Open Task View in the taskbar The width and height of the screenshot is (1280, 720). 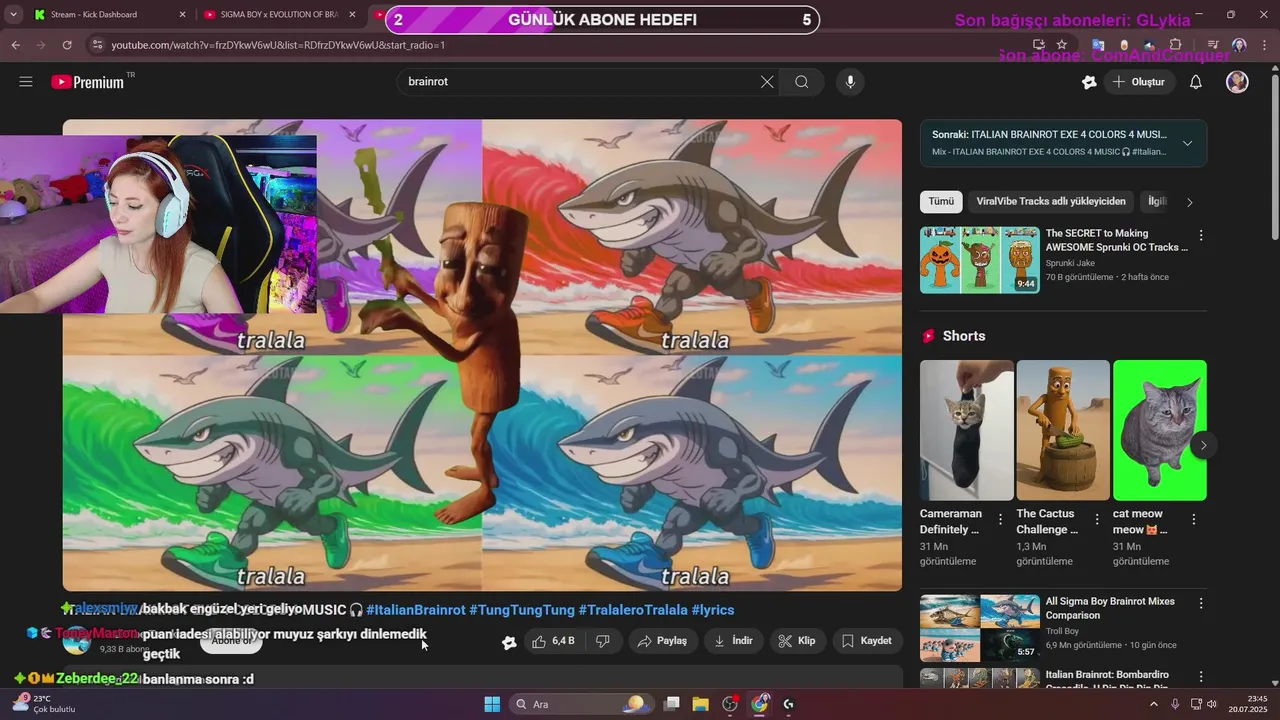click(x=672, y=704)
